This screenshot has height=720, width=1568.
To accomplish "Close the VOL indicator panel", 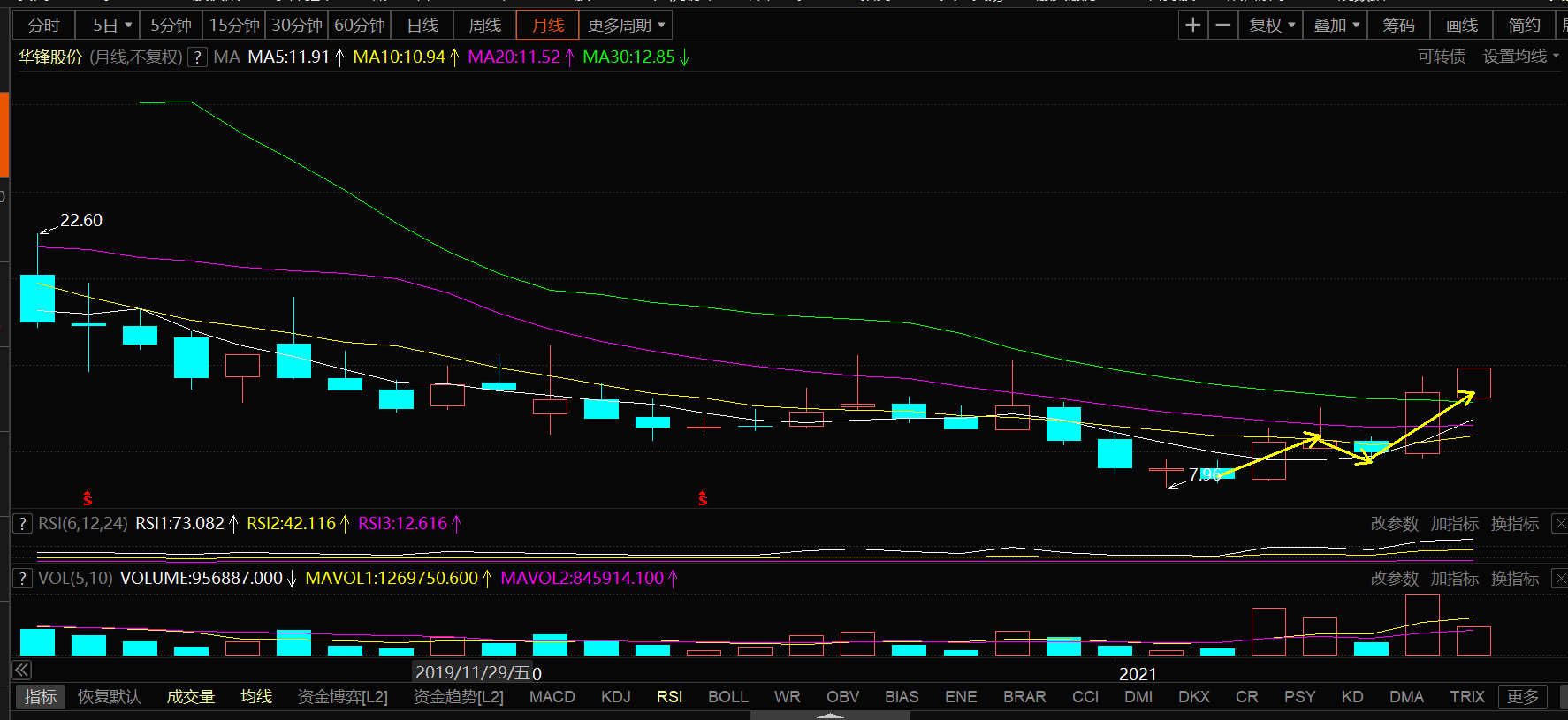I will point(1560,579).
